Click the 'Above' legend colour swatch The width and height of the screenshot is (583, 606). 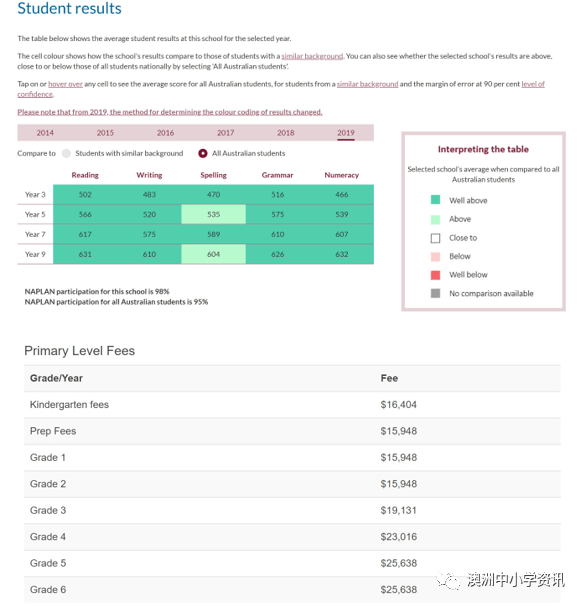pyautogui.click(x=435, y=219)
